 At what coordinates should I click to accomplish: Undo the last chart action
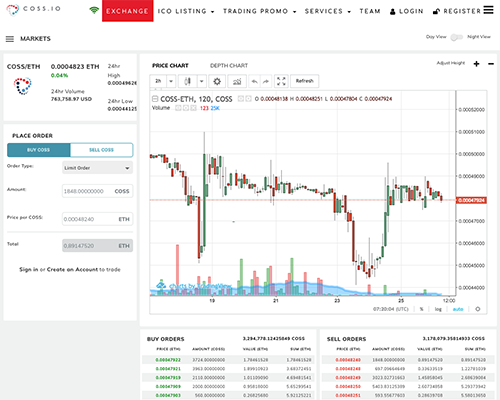coord(254,81)
